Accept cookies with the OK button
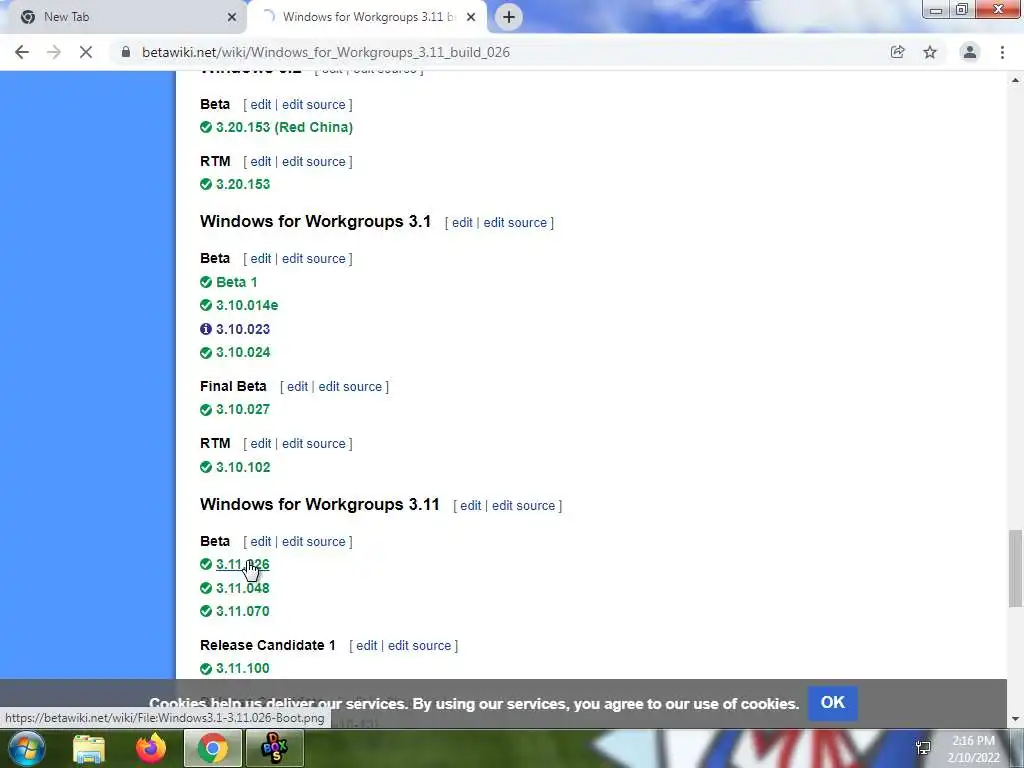1024x768 pixels. [x=833, y=703]
